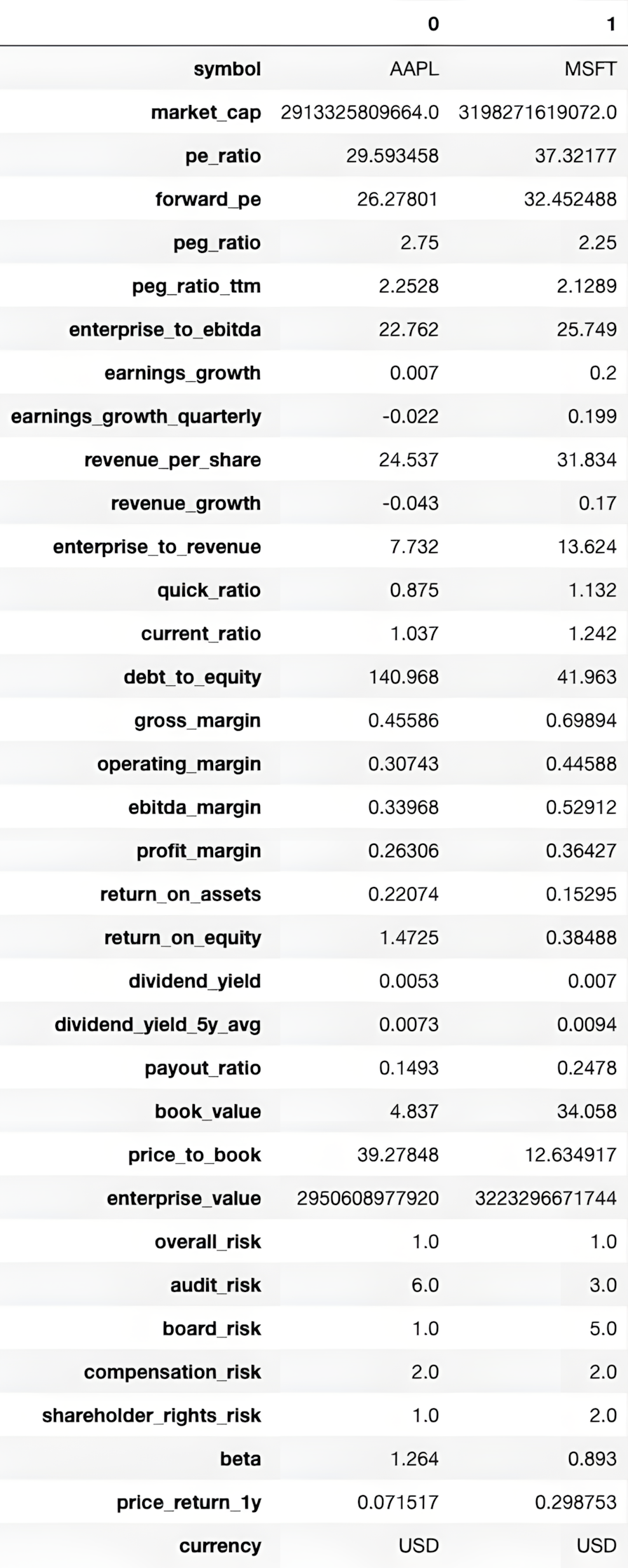This screenshot has height=1568, width=628.
Task: Select the enterprise_value row label
Action: (x=184, y=1199)
